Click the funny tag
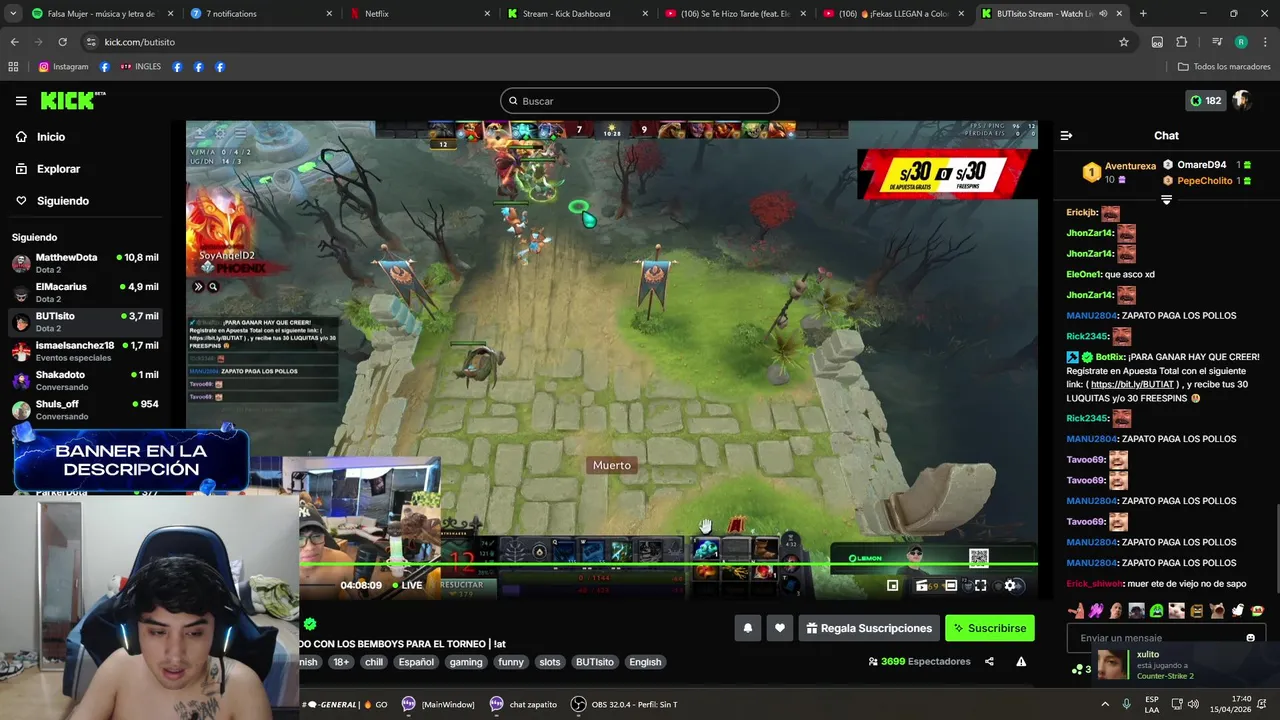 tap(511, 662)
